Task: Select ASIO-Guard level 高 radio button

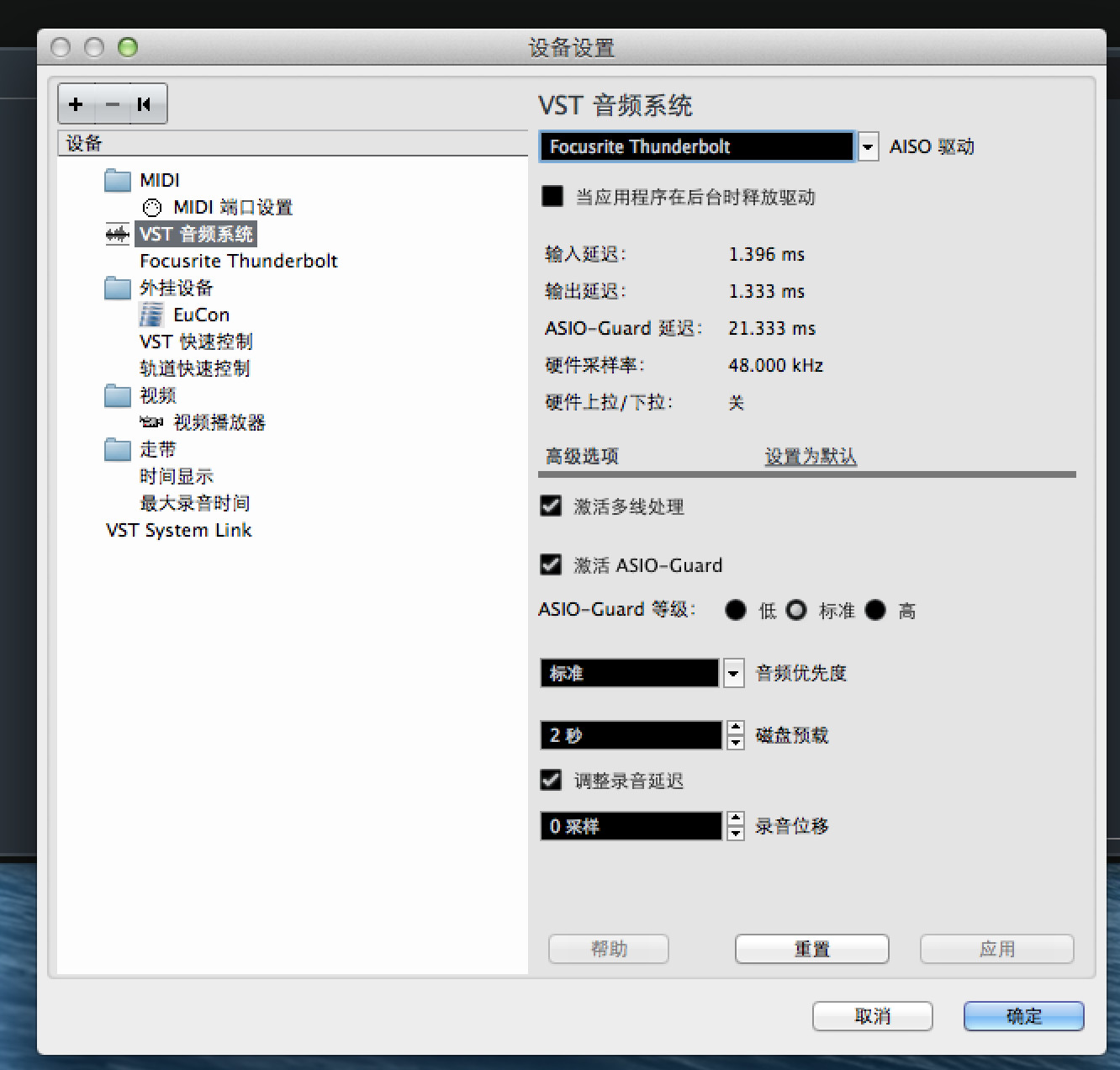Action: click(875, 610)
